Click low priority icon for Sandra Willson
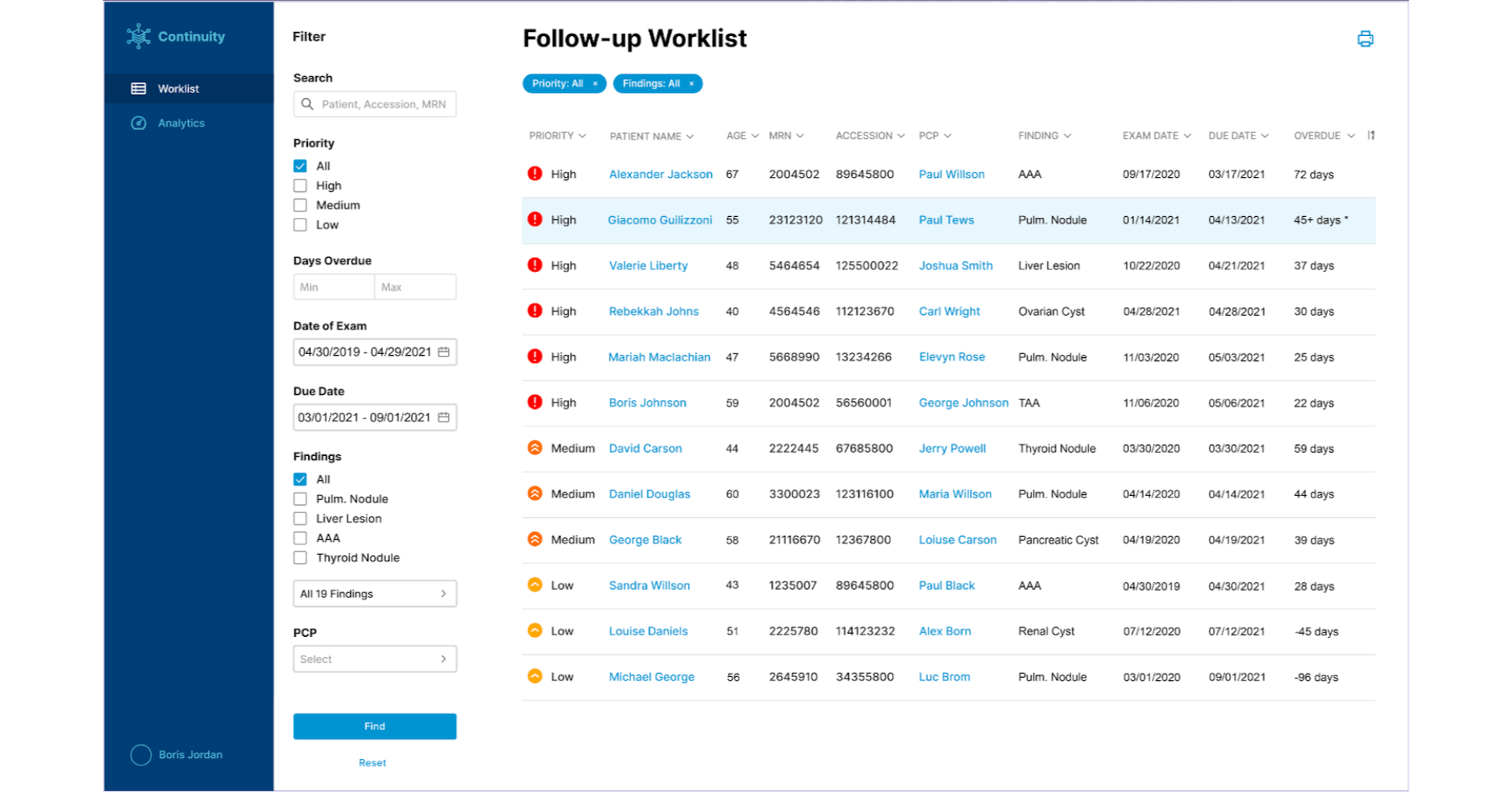 pyautogui.click(x=535, y=584)
